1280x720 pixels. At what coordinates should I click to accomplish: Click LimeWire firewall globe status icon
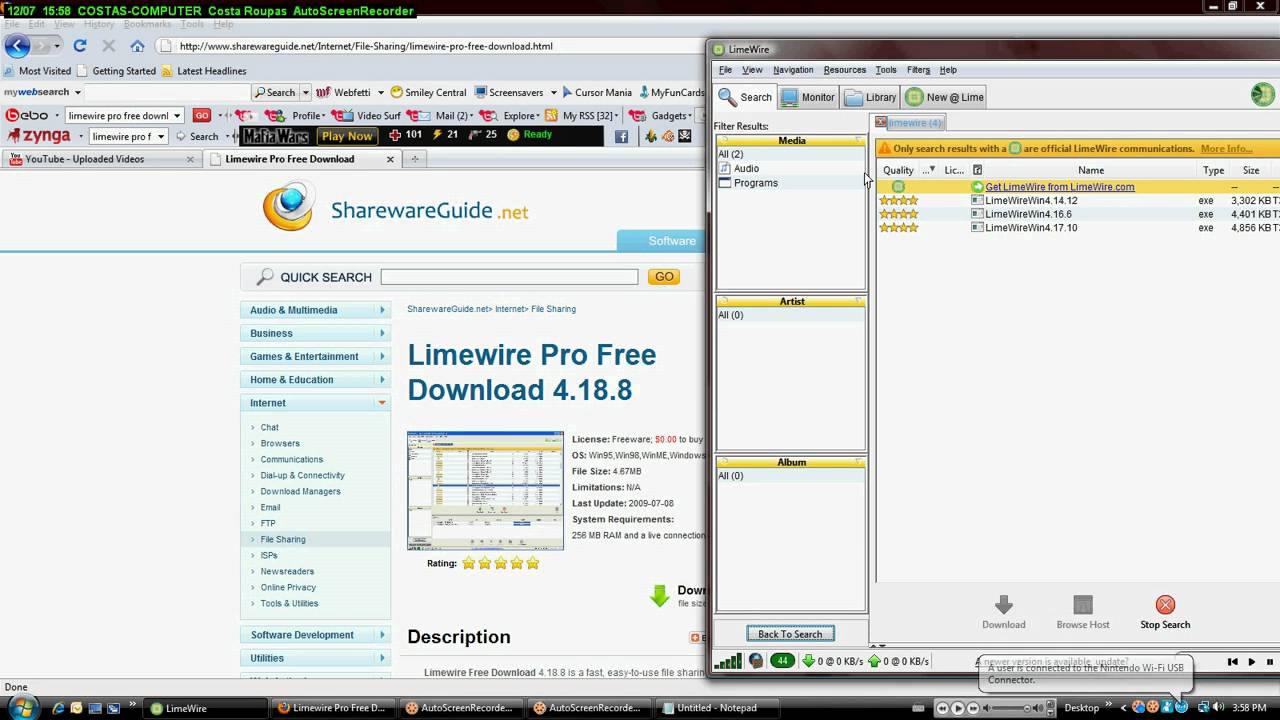coord(756,660)
